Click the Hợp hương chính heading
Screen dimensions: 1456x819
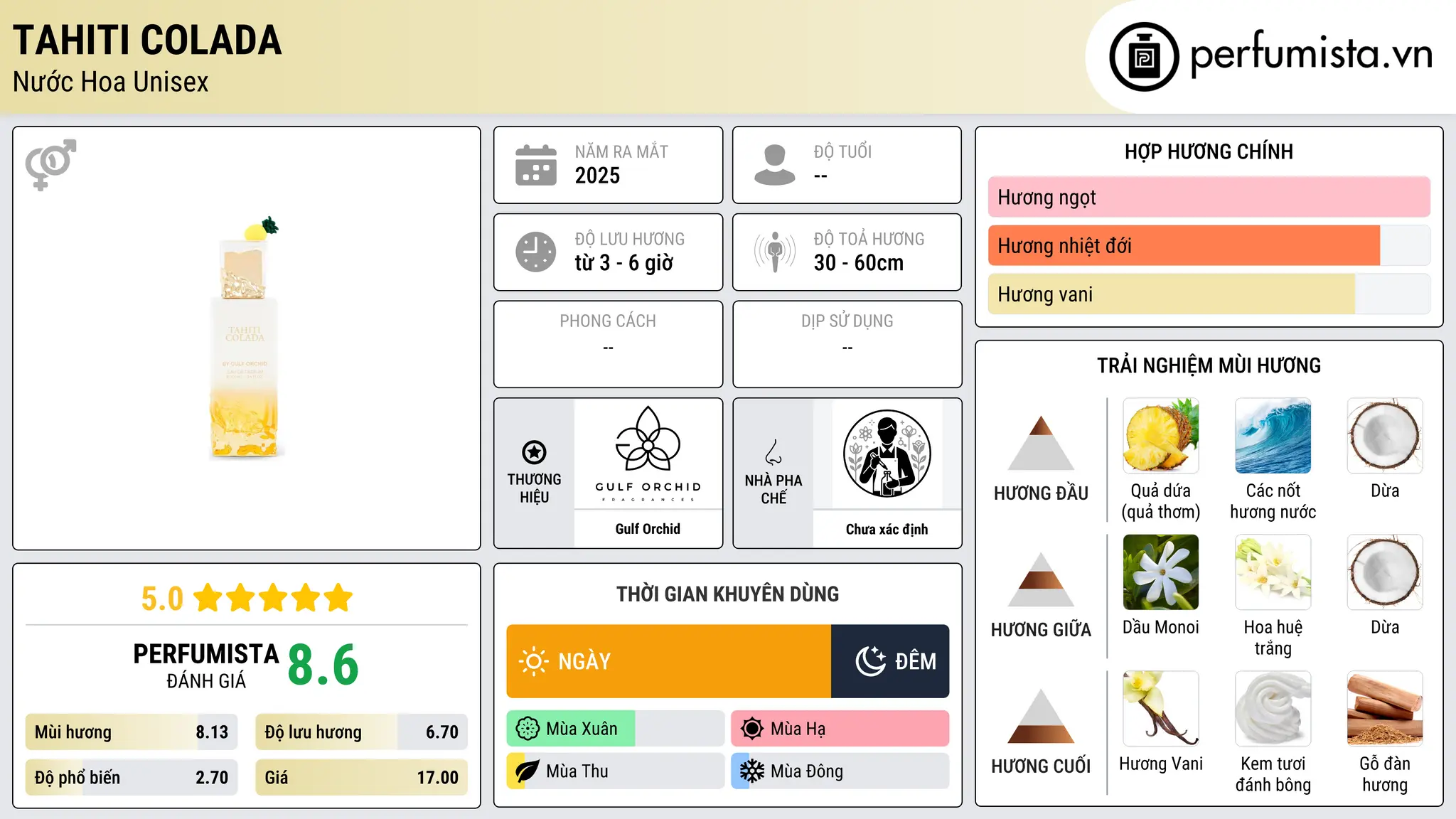[1209, 151]
